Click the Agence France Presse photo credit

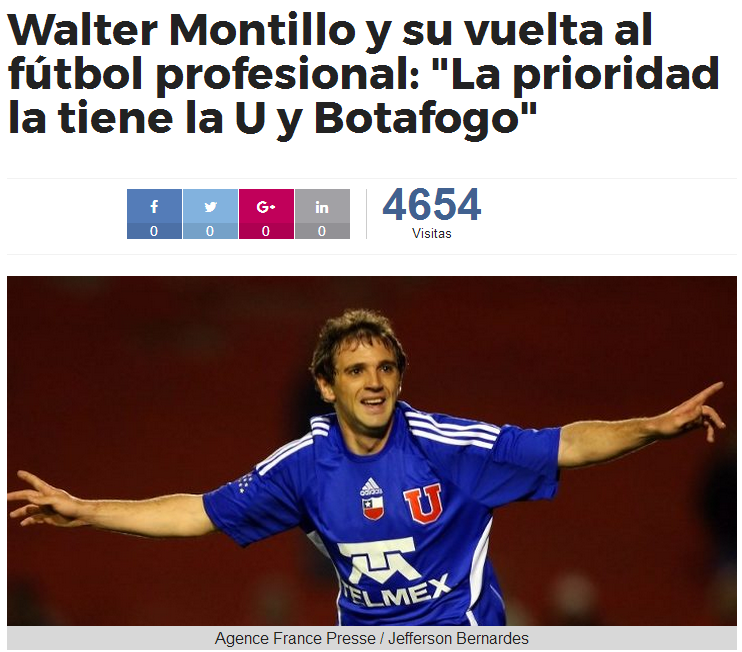point(295,638)
